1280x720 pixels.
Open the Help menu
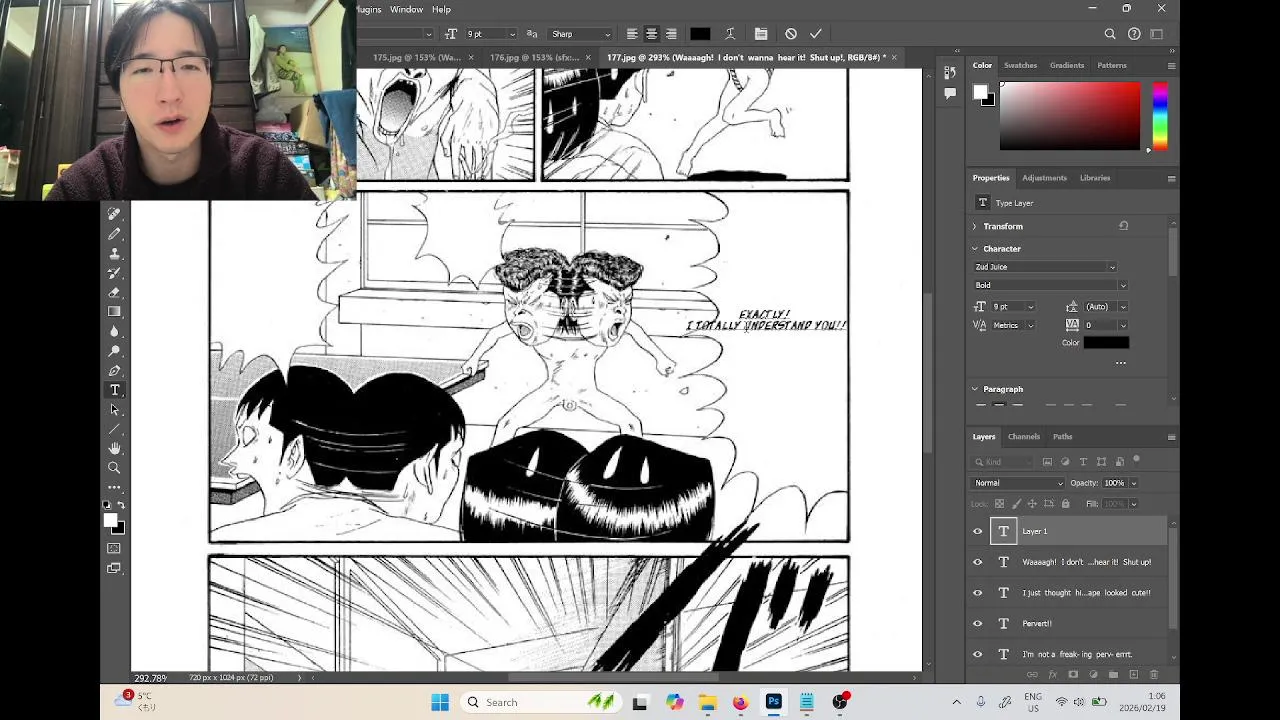441,9
